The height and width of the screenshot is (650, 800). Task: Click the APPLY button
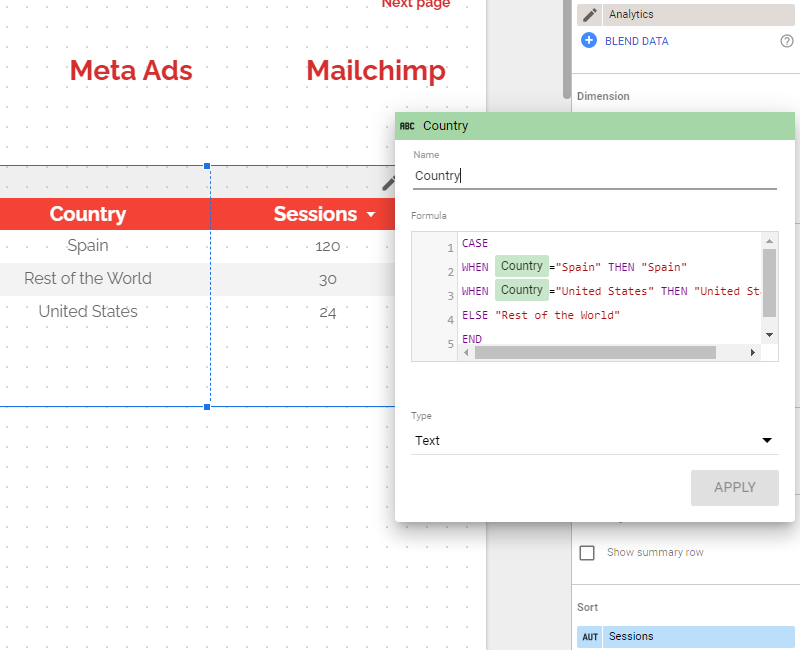pos(735,488)
